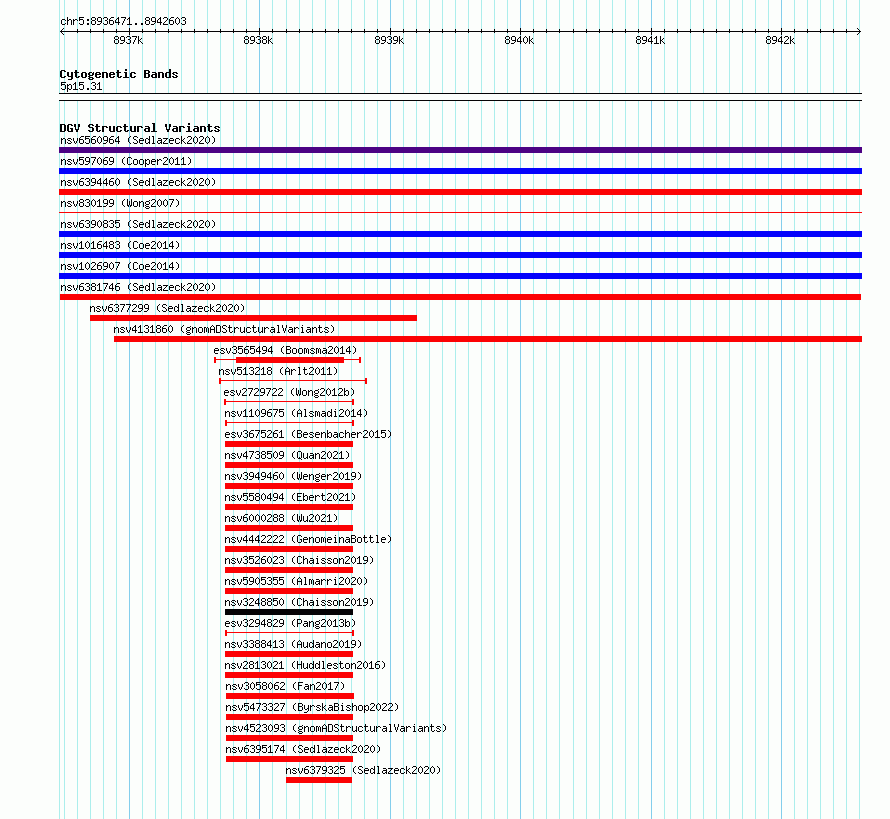Viewport: 890px width, 819px height.
Task: Click nsv6000288 (Wu2021) label
Action: pyautogui.click(x=281, y=518)
